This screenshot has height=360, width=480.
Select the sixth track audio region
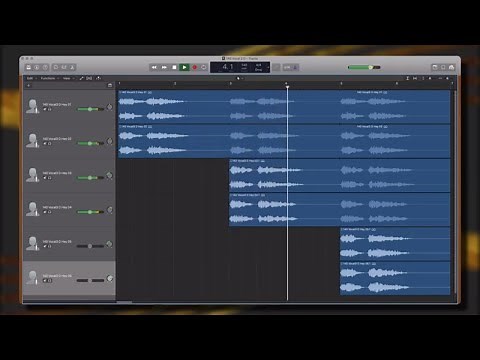click(395, 278)
